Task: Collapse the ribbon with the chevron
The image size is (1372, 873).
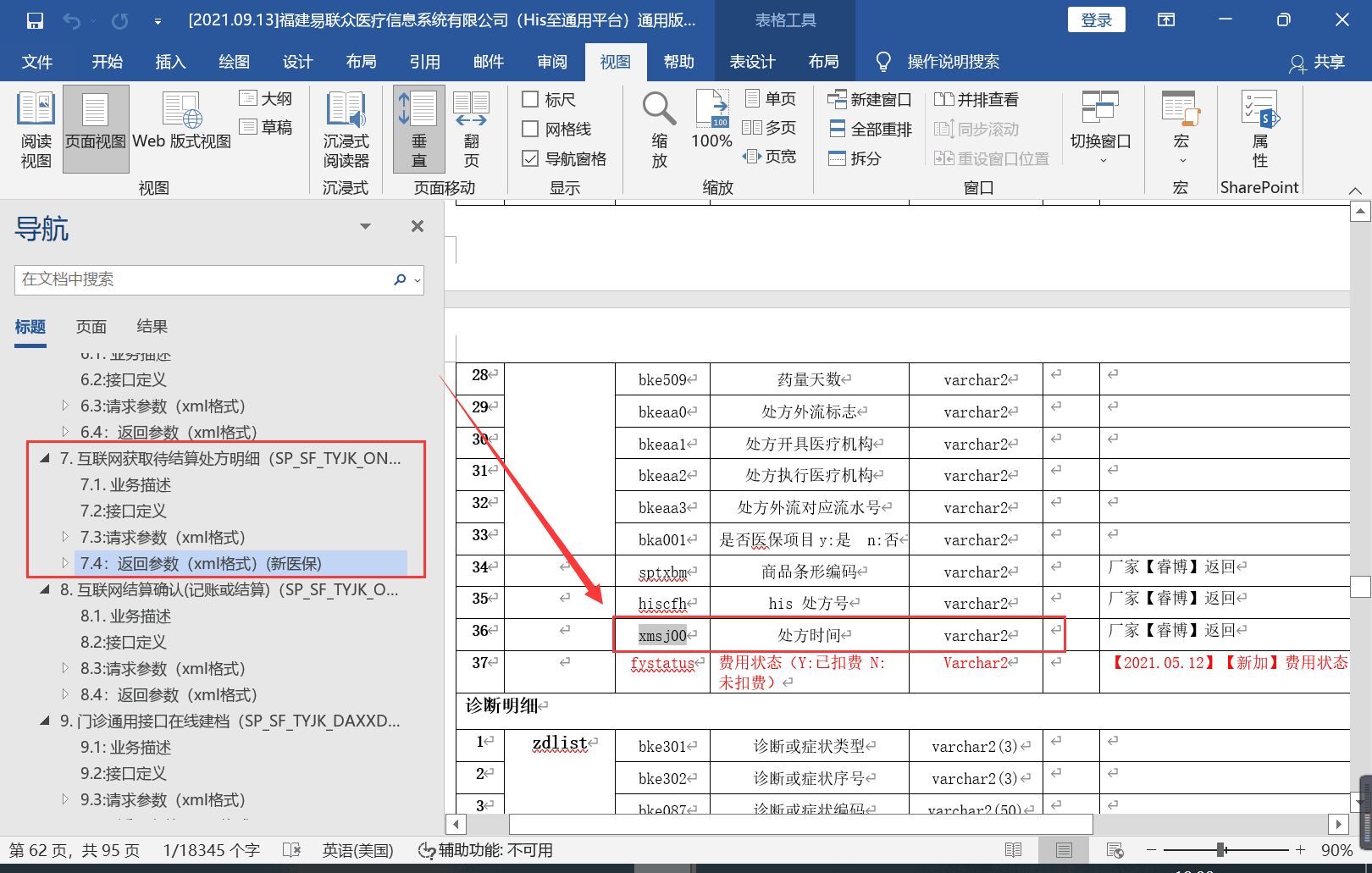Action: (x=1355, y=190)
